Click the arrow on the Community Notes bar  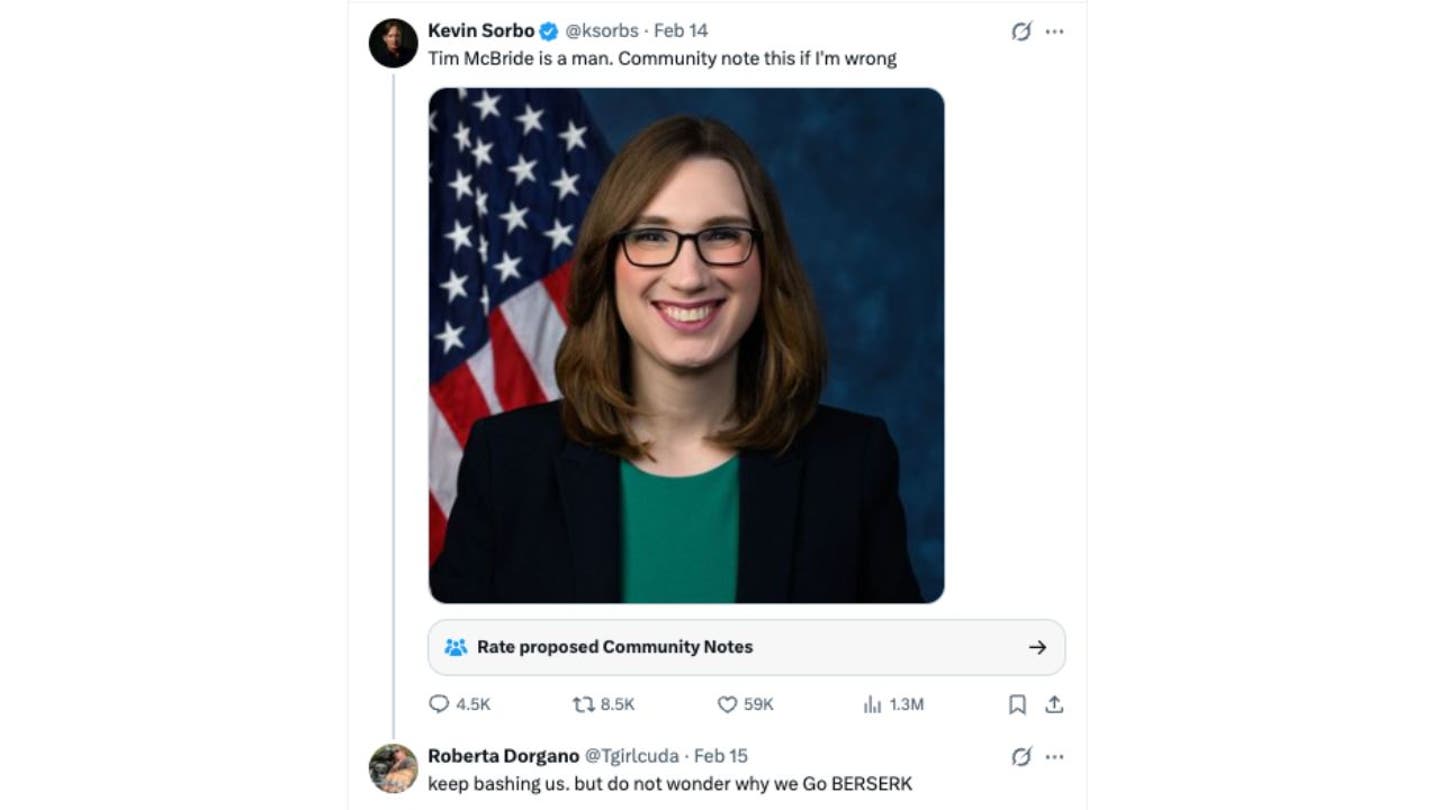coord(1037,647)
